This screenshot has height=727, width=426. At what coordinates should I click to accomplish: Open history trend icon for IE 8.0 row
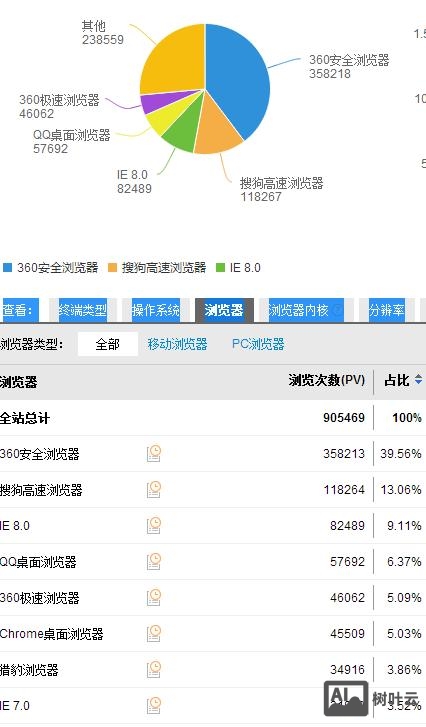point(154,525)
